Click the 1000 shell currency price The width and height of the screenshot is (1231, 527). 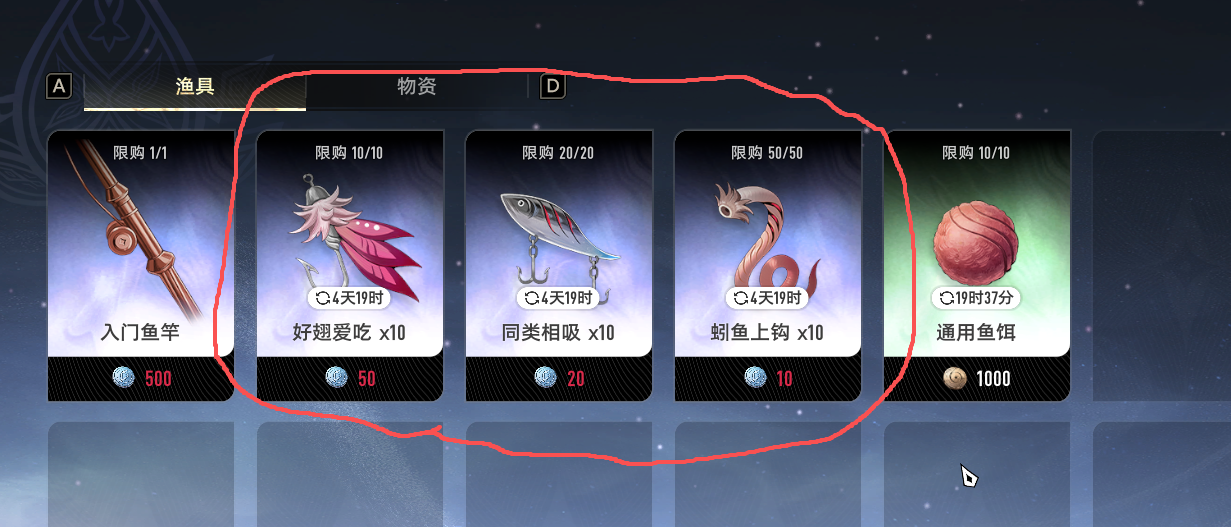click(x=993, y=379)
